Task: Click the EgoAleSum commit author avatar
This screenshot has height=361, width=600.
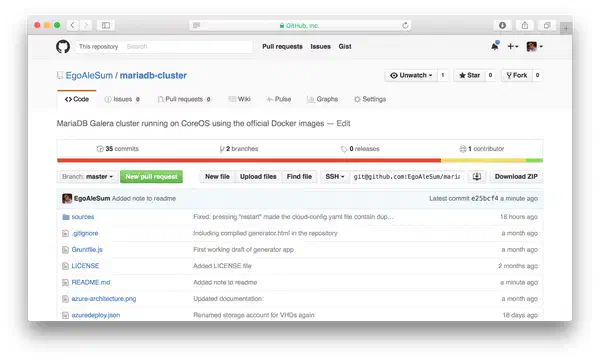Action: click(67, 198)
